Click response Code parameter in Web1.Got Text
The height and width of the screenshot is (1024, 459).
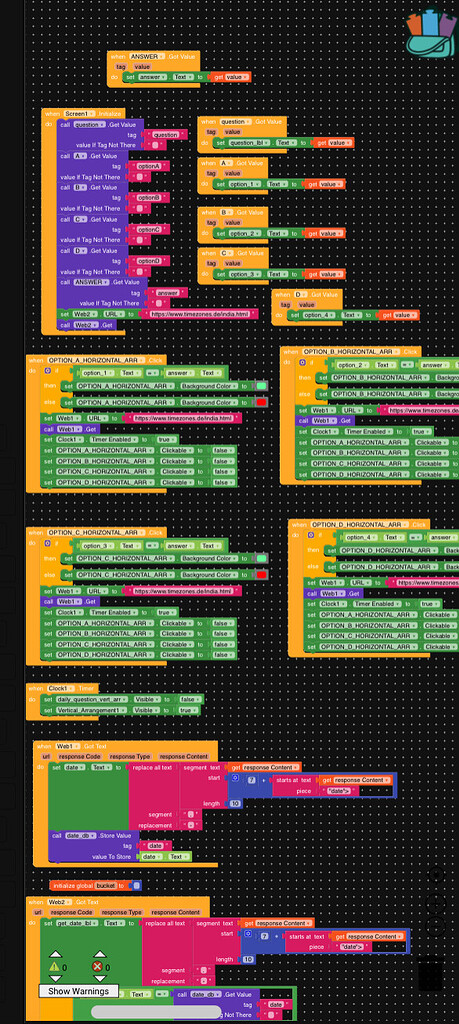click(80, 756)
